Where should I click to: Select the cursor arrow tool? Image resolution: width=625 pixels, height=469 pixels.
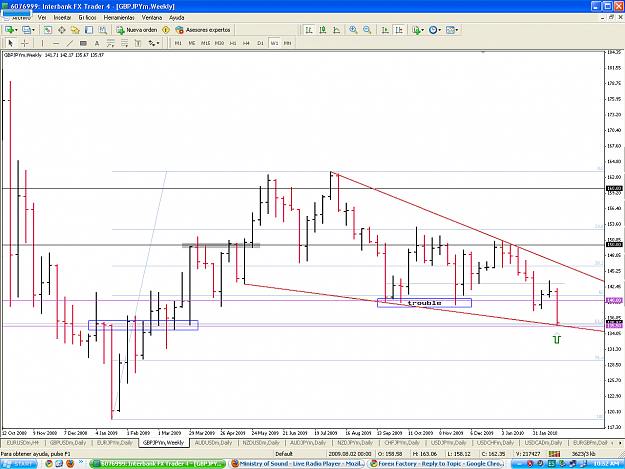[11, 43]
